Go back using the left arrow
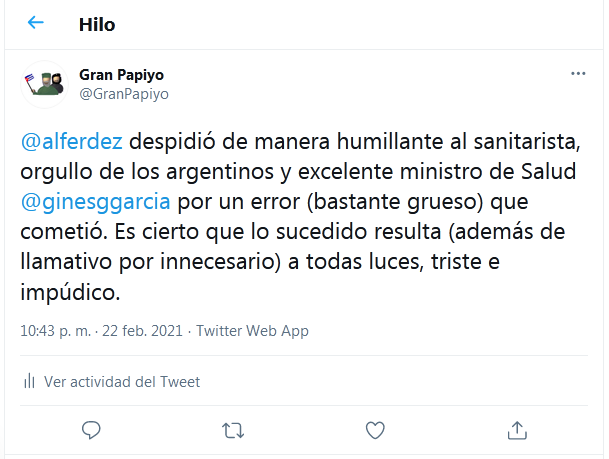 pyautogui.click(x=36, y=23)
